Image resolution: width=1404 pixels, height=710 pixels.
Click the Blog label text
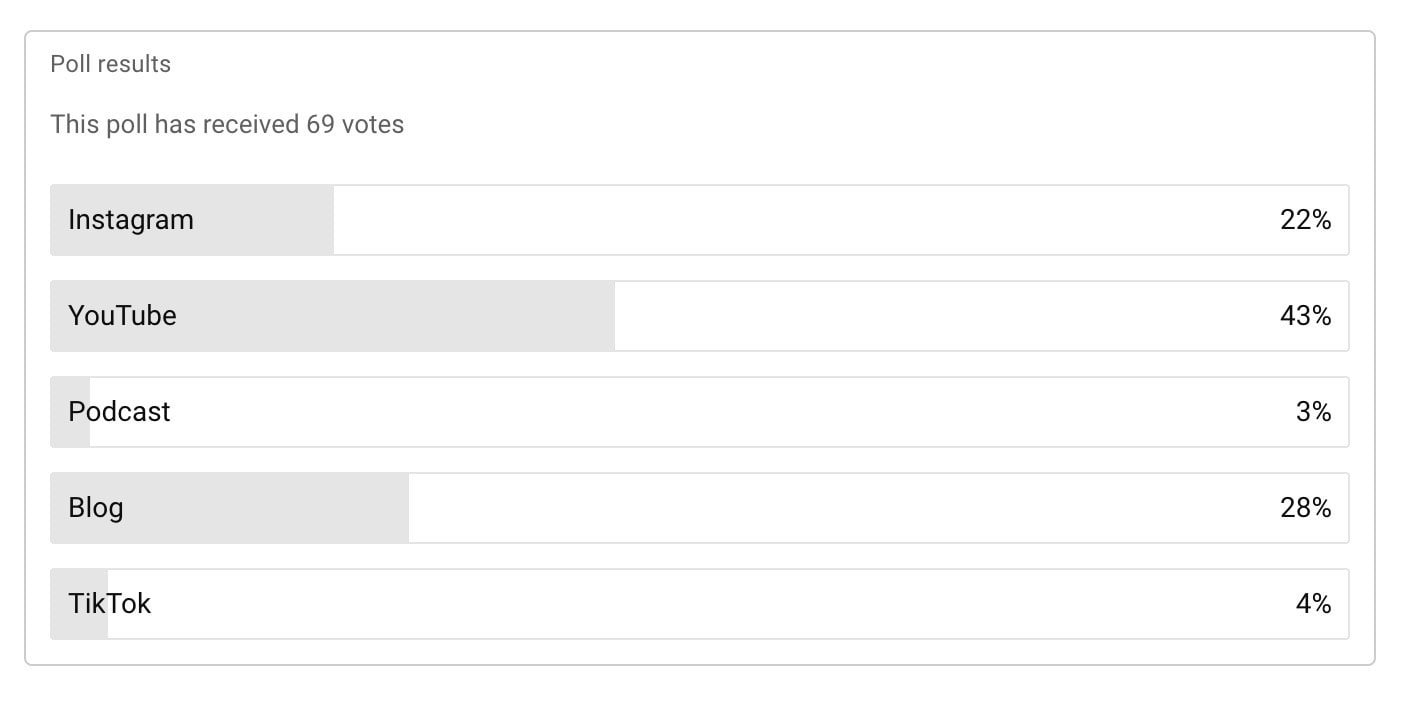(96, 509)
